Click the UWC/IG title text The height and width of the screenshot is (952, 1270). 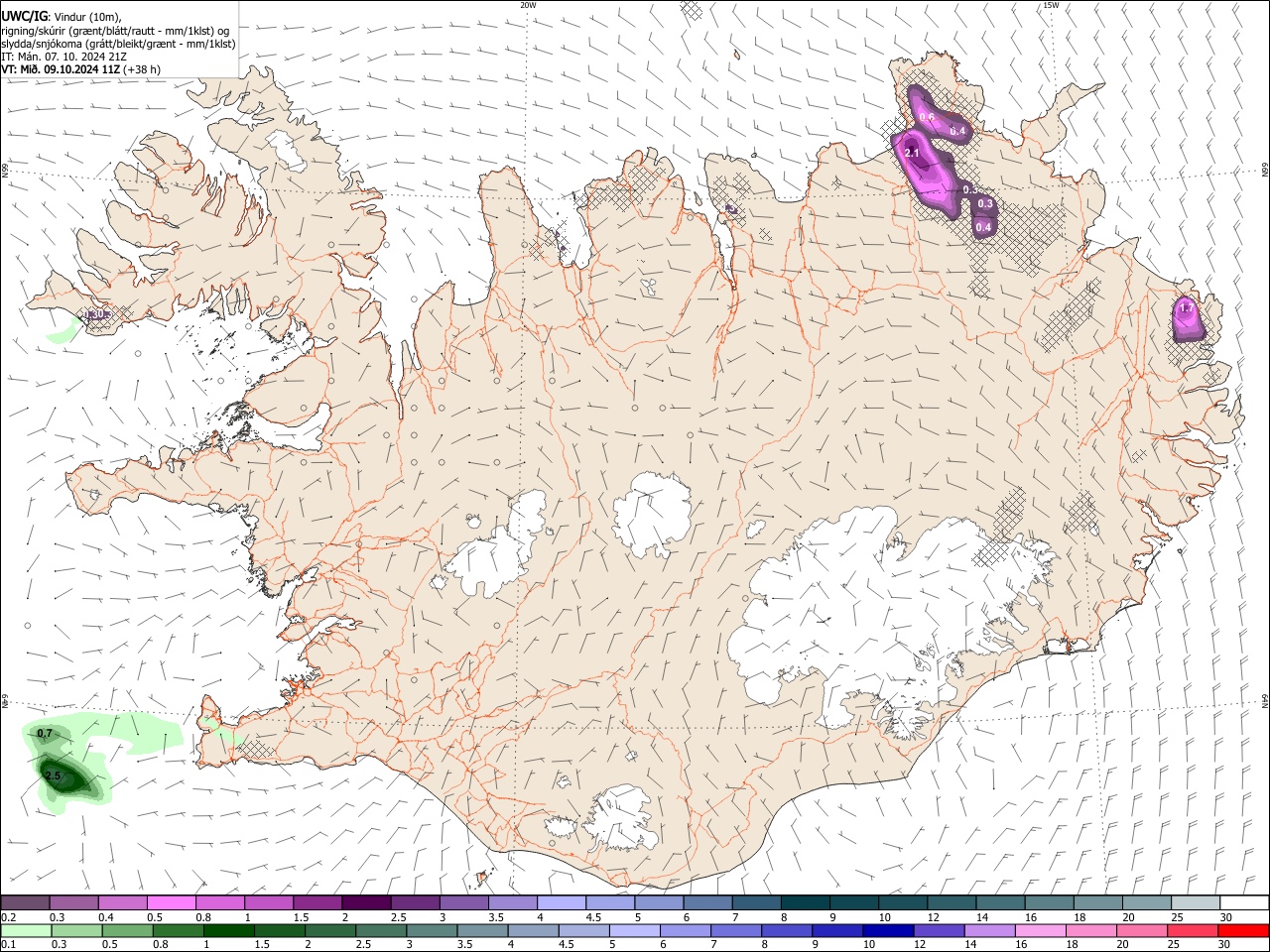[24, 16]
